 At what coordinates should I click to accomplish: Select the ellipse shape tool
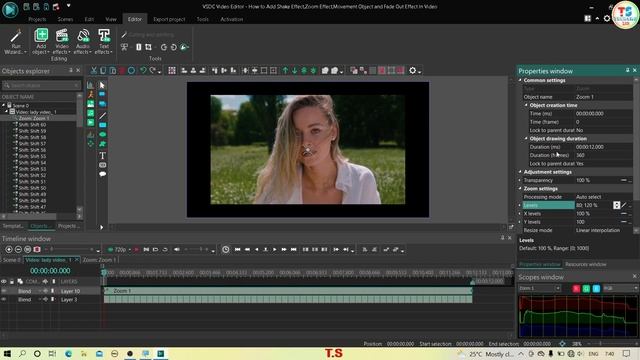(102, 134)
